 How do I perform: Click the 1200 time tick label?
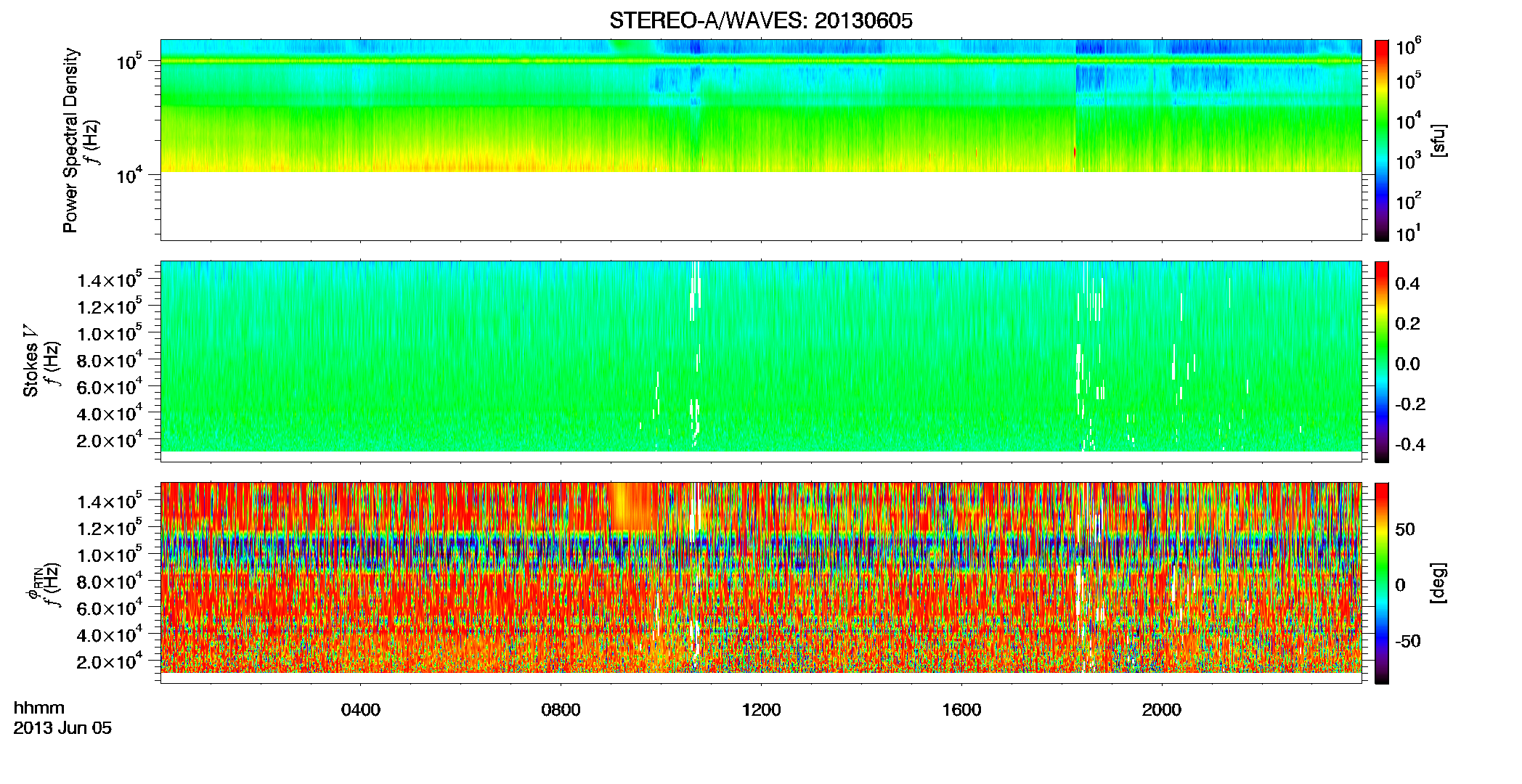(x=761, y=709)
